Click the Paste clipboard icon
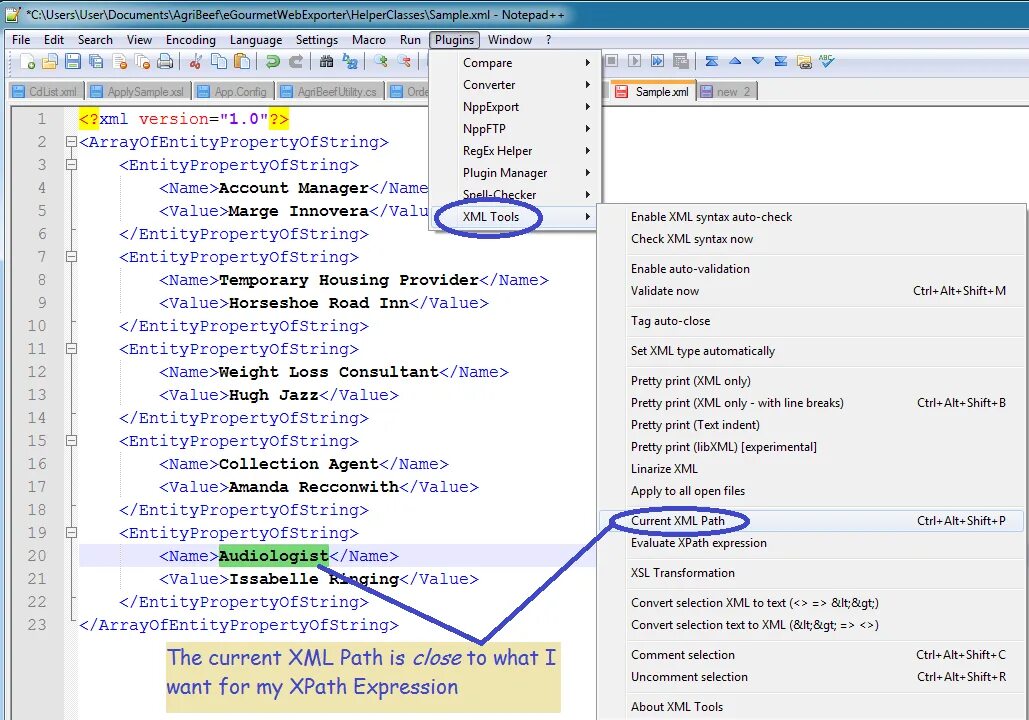 (242, 62)
